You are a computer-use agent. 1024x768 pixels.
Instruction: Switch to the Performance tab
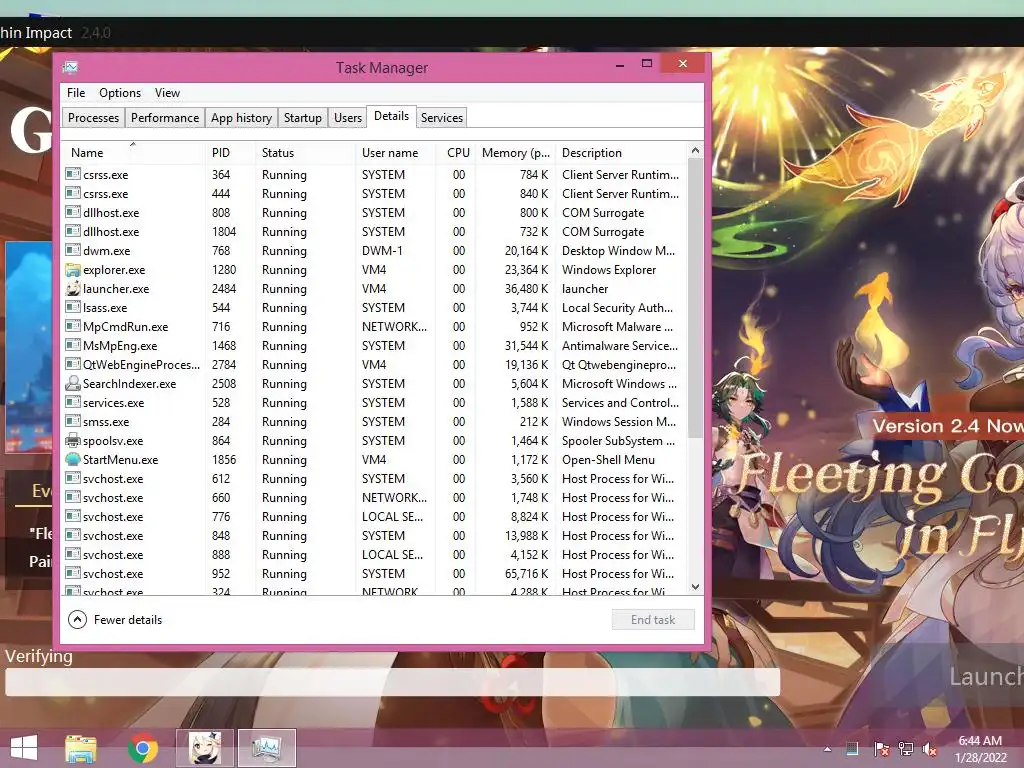(165, 118)
